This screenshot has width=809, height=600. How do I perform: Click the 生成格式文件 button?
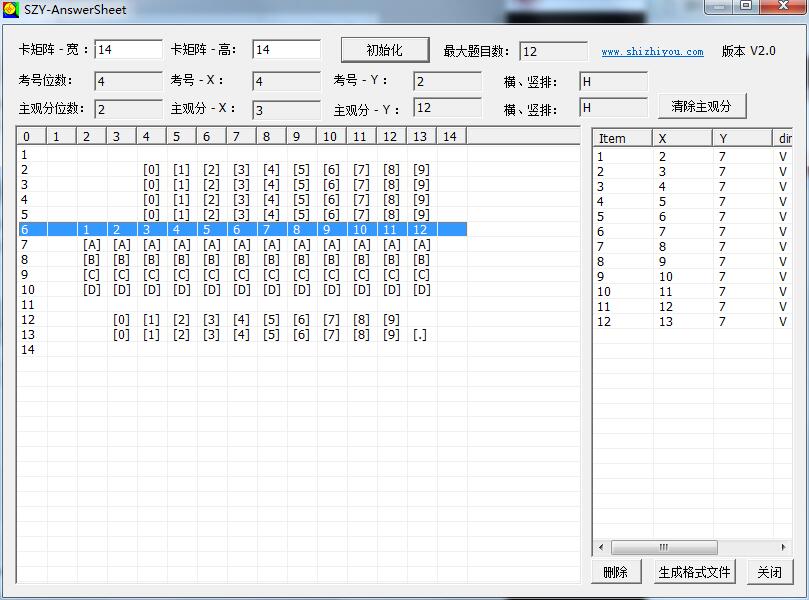click(x=694, y=572)
